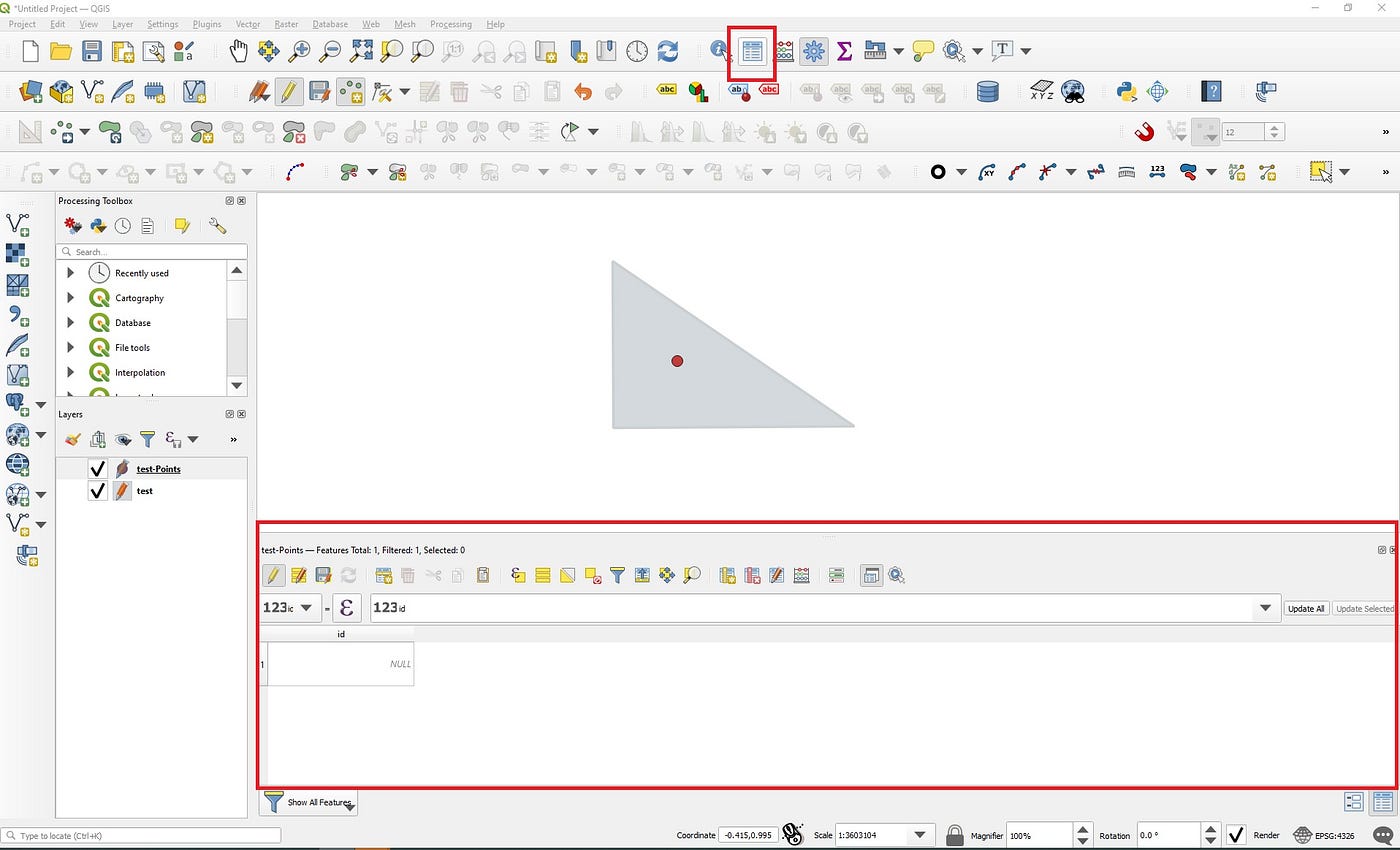Click the Zoom Out magnifier

330,50
